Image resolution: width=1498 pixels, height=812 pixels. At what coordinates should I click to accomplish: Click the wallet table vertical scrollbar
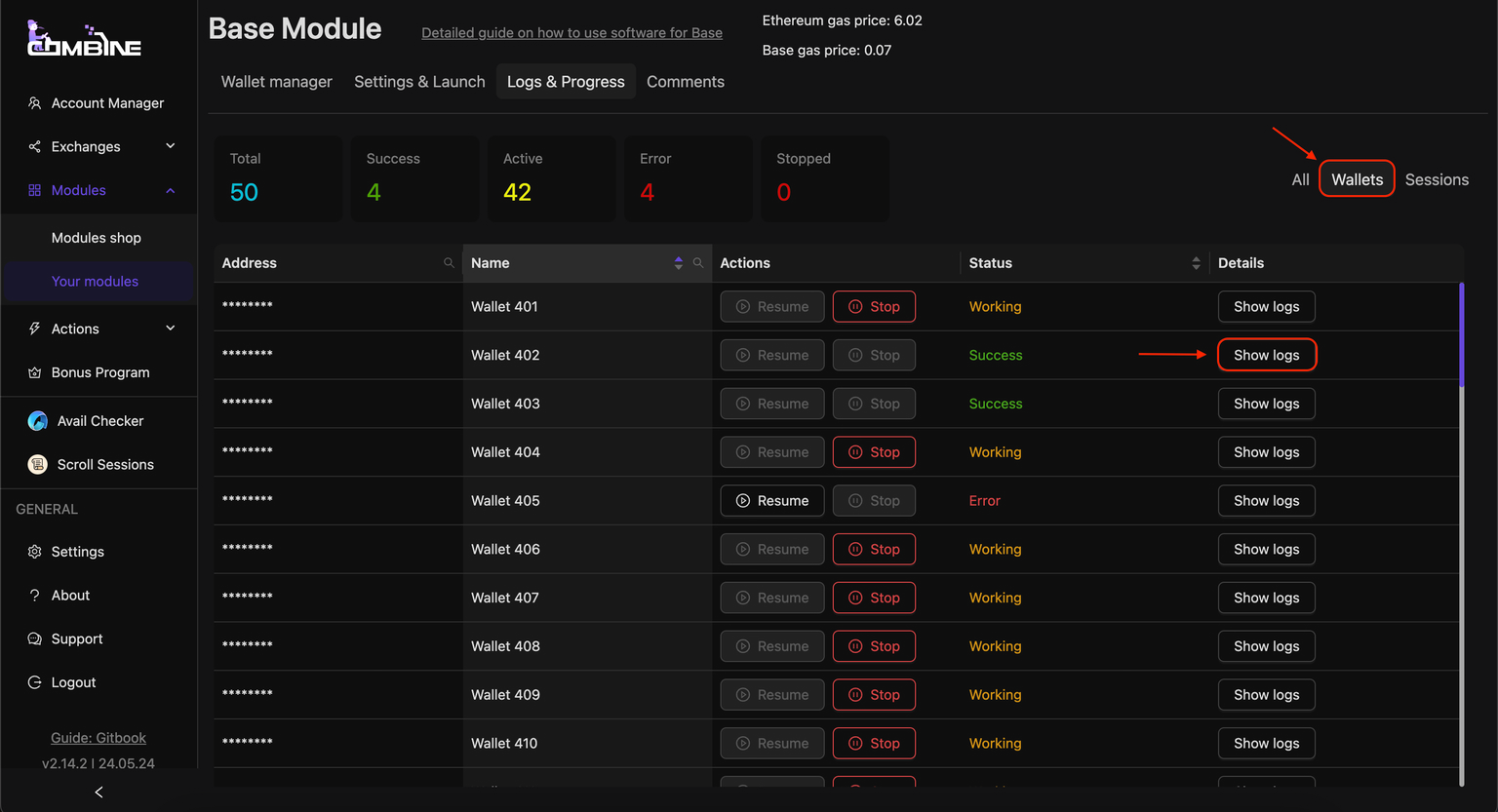pos(1461,334)
